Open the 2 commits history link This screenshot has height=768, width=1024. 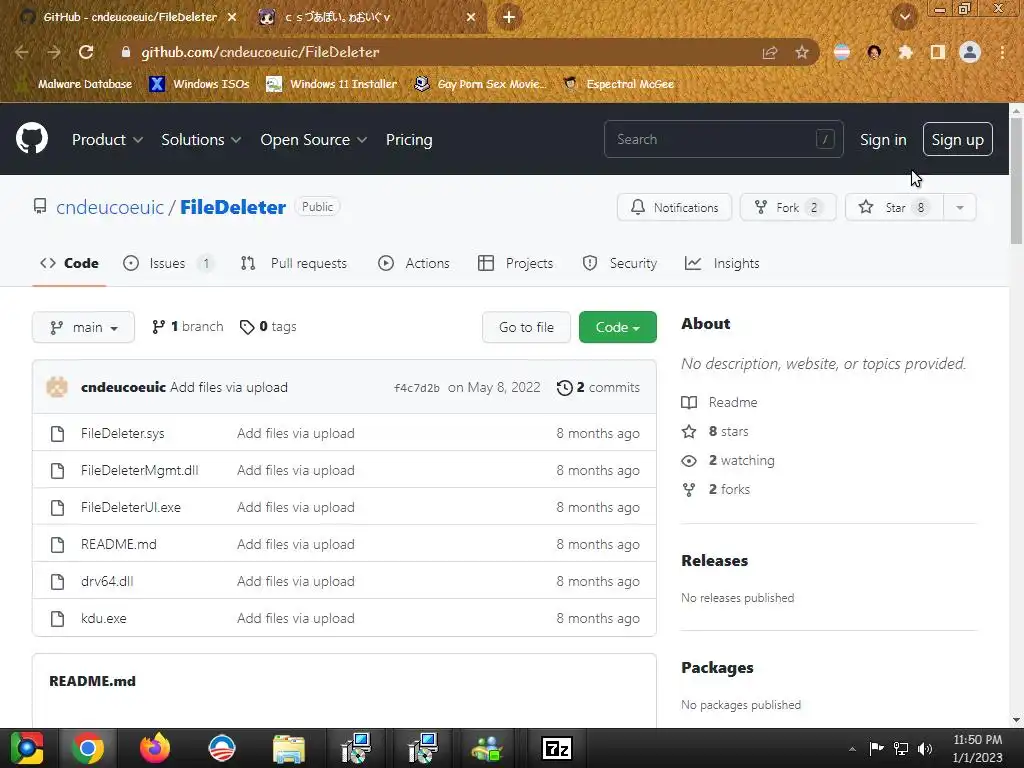(598, 388)
